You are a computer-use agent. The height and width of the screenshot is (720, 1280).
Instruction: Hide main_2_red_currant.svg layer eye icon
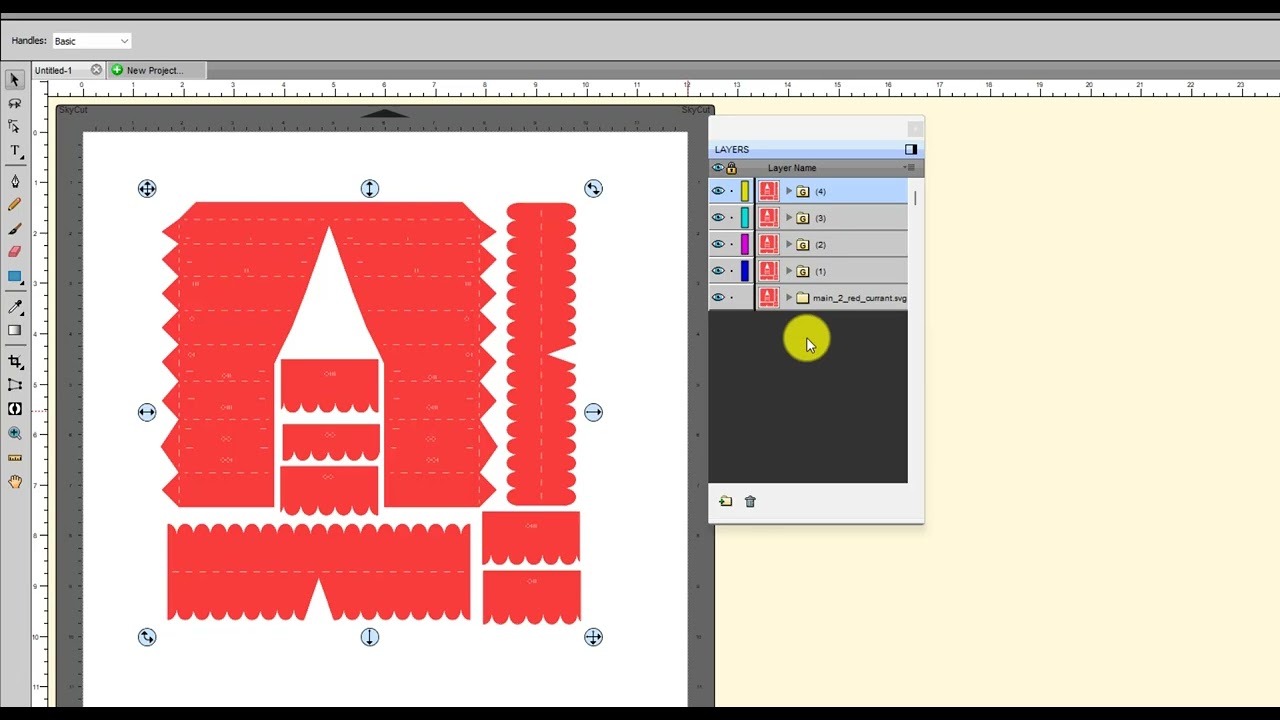coord(717,298)
